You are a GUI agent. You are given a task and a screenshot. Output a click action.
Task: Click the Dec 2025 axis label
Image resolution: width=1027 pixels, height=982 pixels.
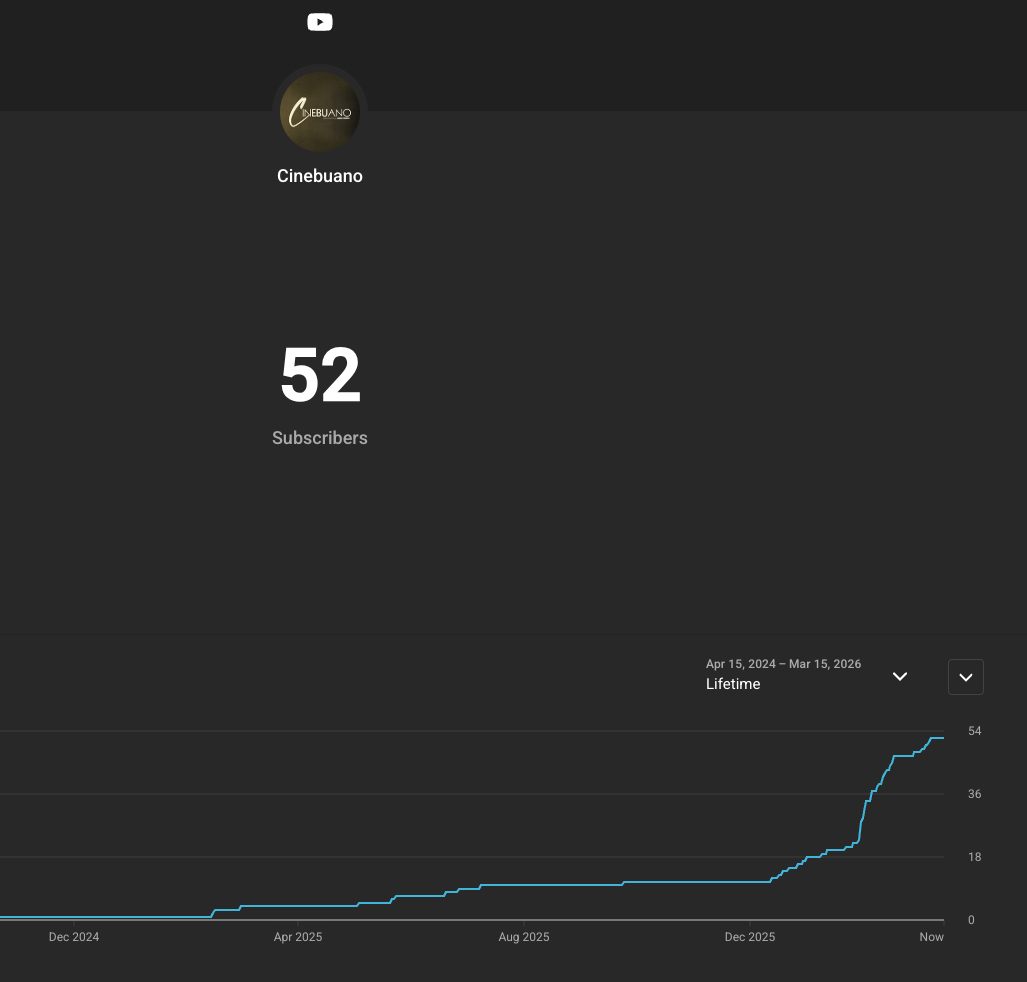point(750,937)
